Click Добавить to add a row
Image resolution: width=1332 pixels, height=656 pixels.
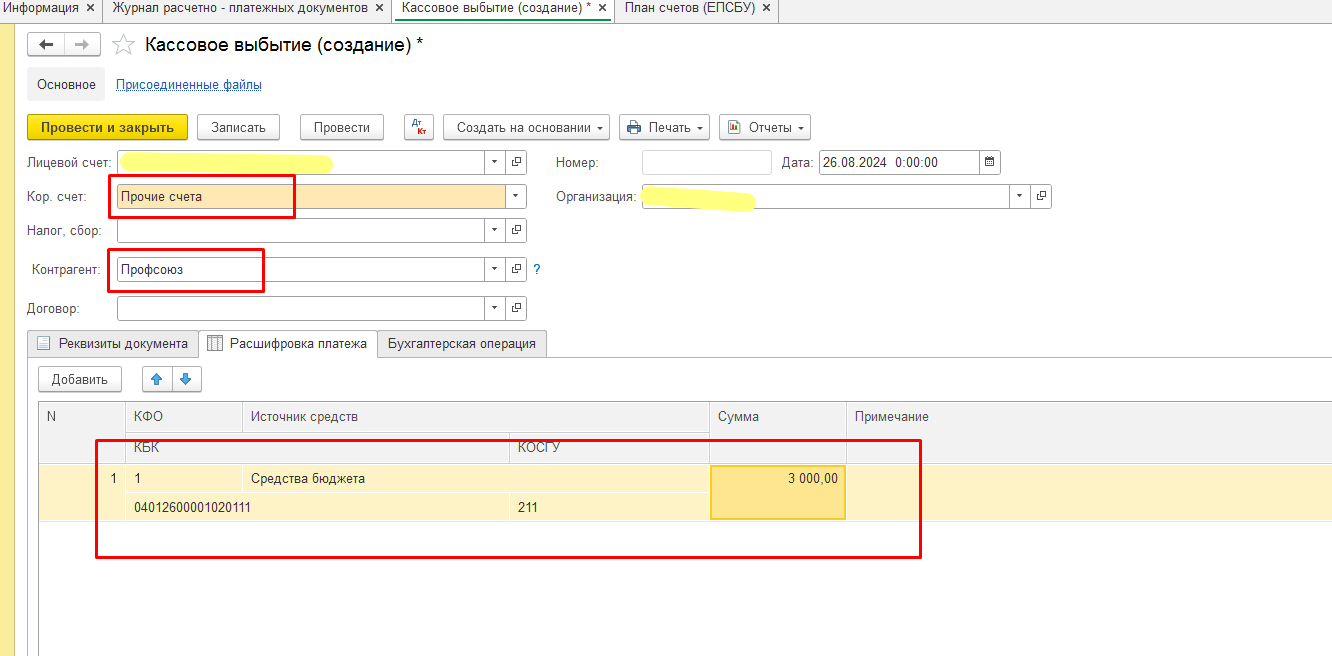point(80,379)
